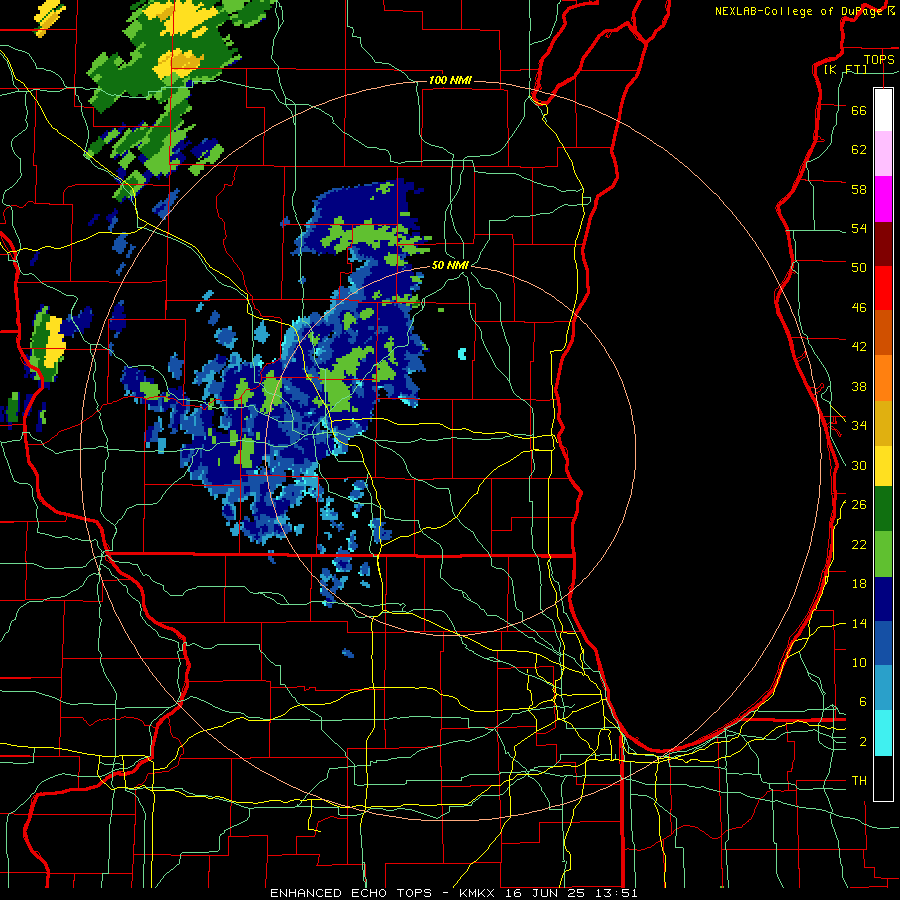Click the isolated cyan echo cell east of the storm
This screenshot has width=900, height=900.
click(462, 354)
